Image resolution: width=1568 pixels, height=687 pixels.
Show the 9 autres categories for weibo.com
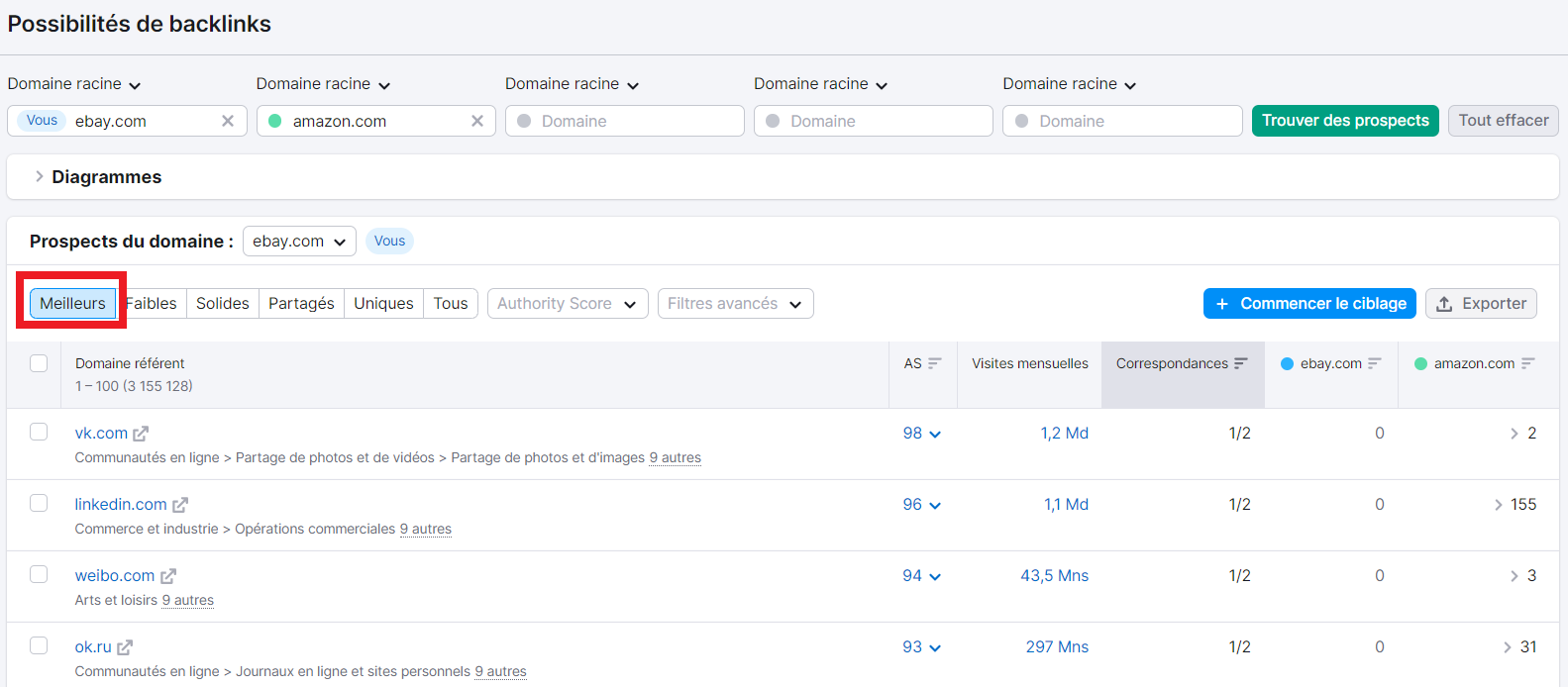[x=188, y=600]
